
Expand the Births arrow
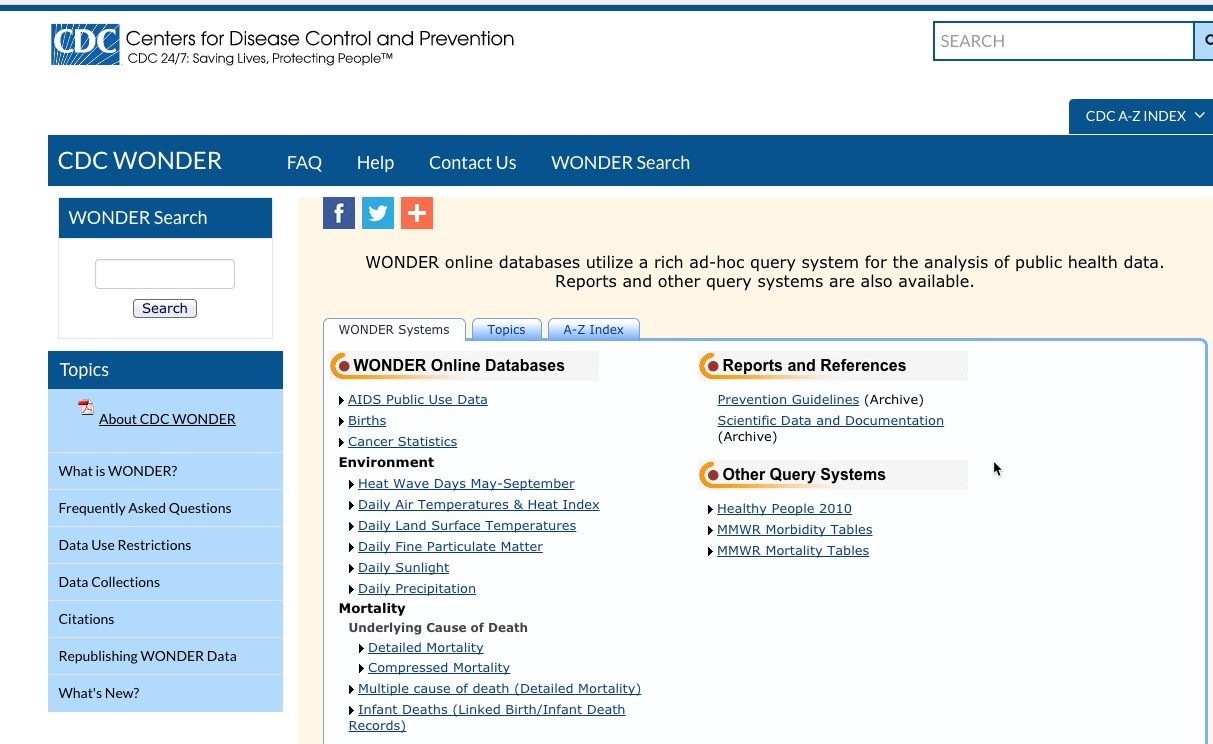[342, 422]
